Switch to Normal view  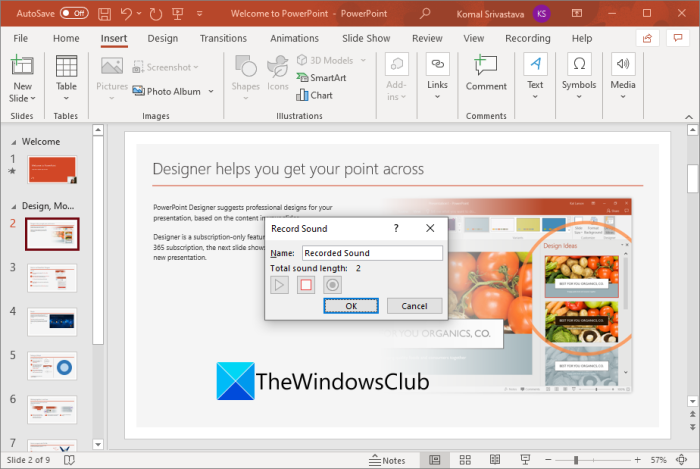click(x=434, y=460)
